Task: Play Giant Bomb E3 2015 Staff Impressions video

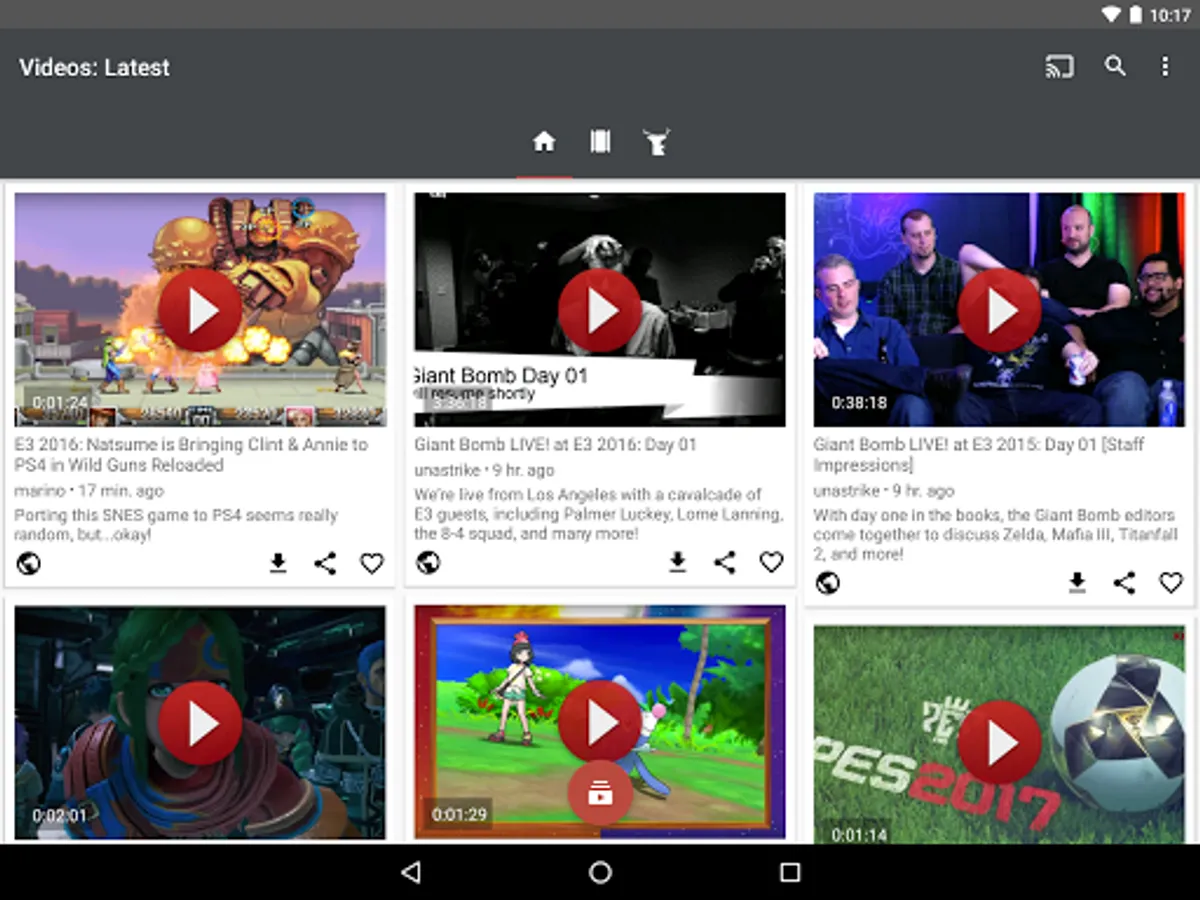Action: click(x=999, y=310)
